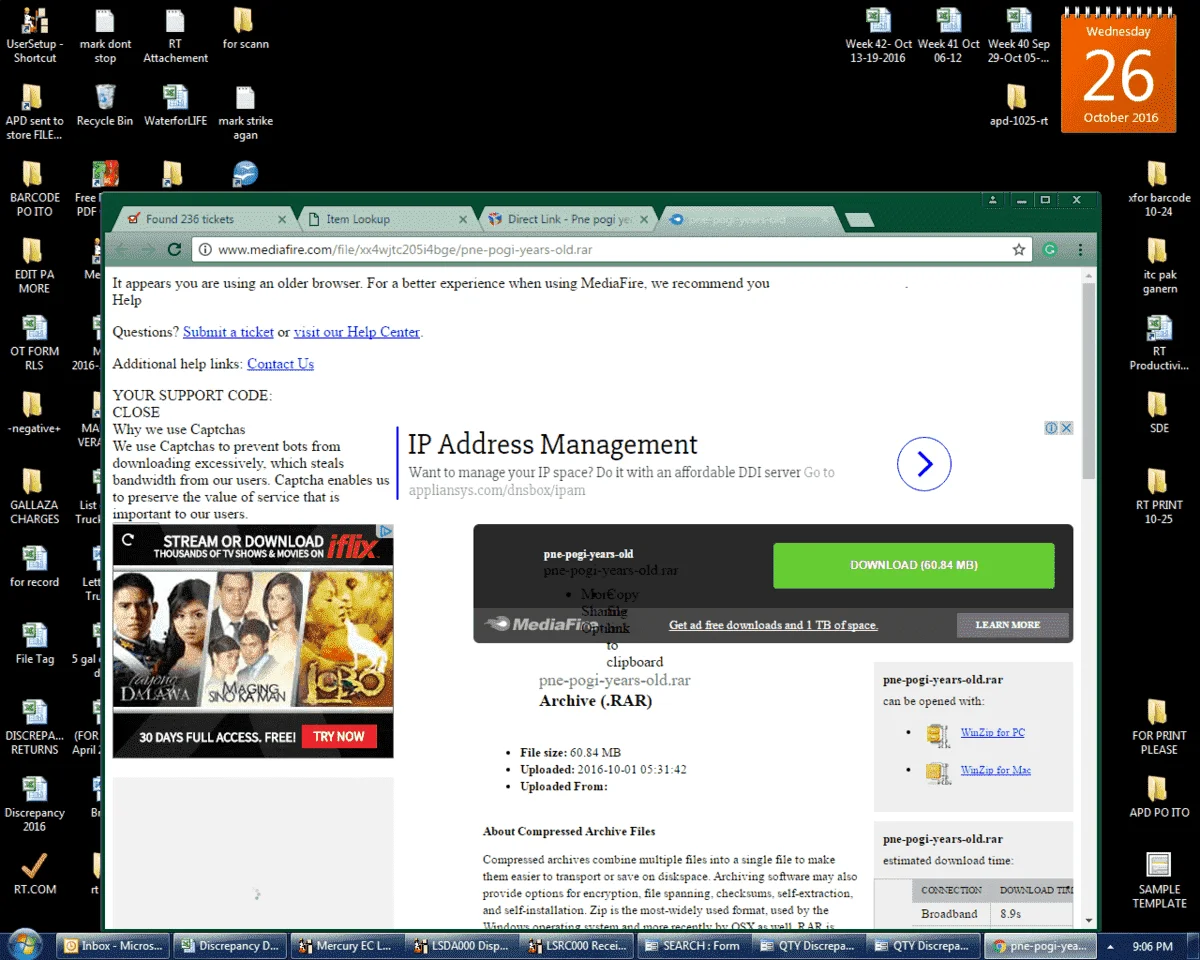Open the Chrome user profile button
Screen dimensions: 1200x960
click(x=993, y=200)
